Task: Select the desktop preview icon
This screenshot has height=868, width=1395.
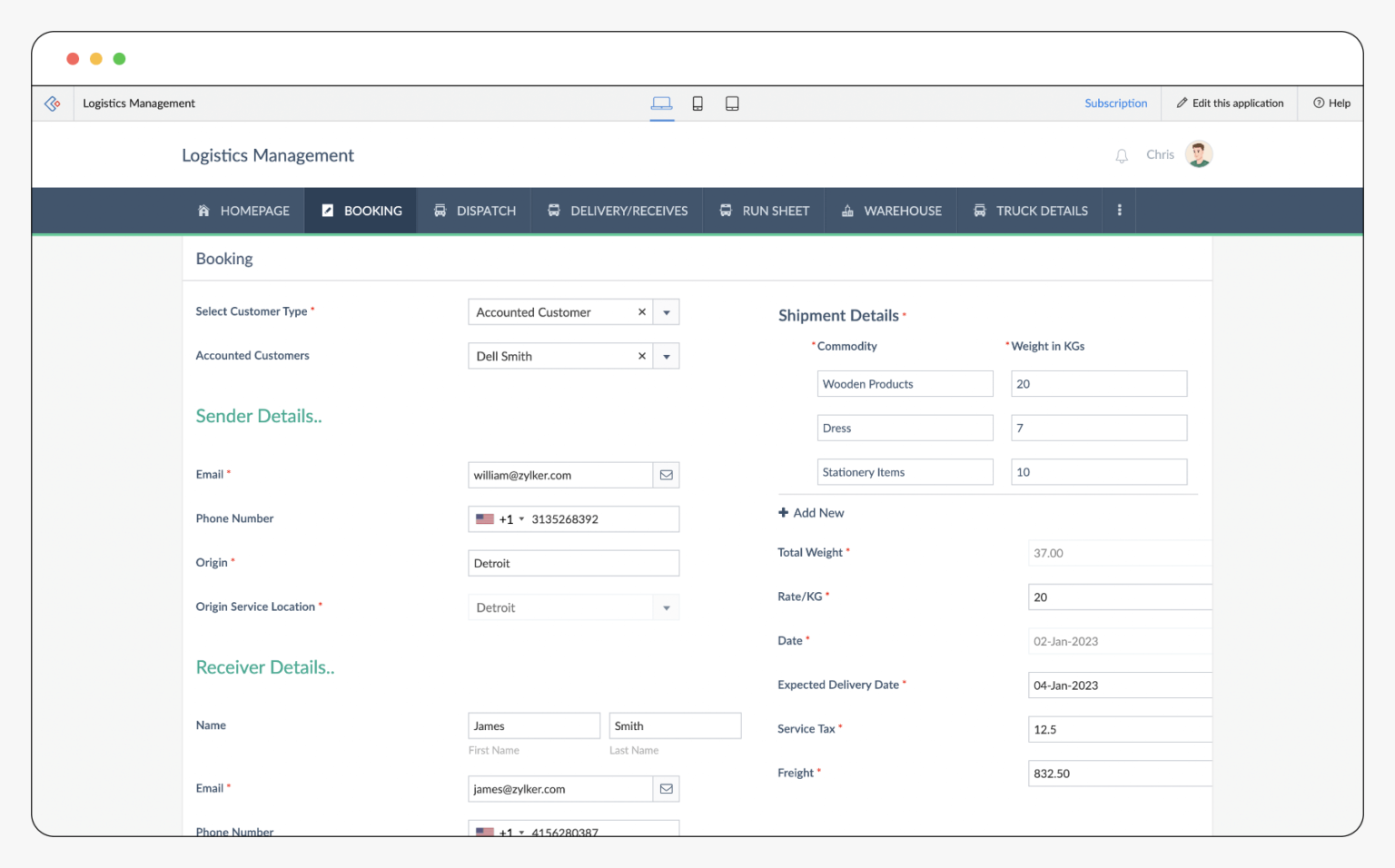Action: tap(661, 103)
